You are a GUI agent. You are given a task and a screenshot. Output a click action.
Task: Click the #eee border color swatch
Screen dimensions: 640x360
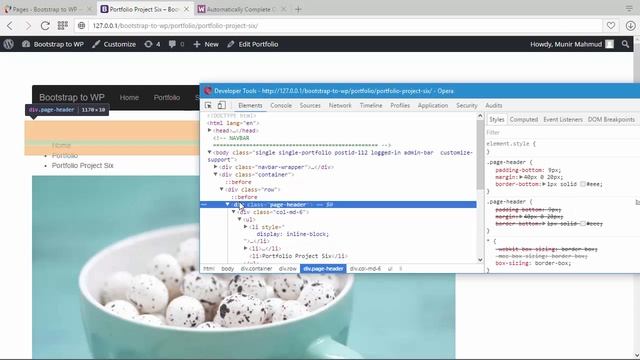click(x=583, y=184)
